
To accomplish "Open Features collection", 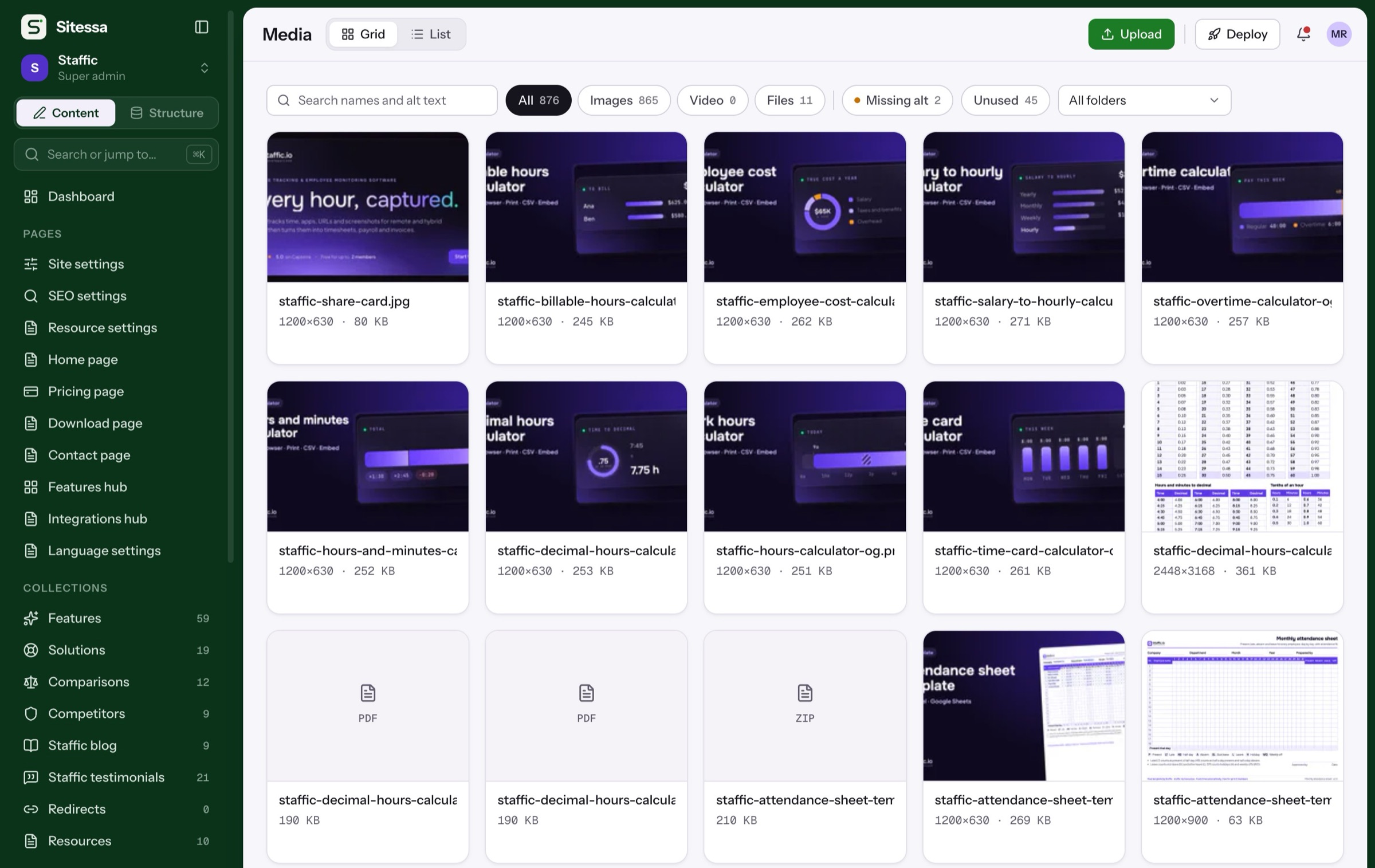I will pos(116,618).
